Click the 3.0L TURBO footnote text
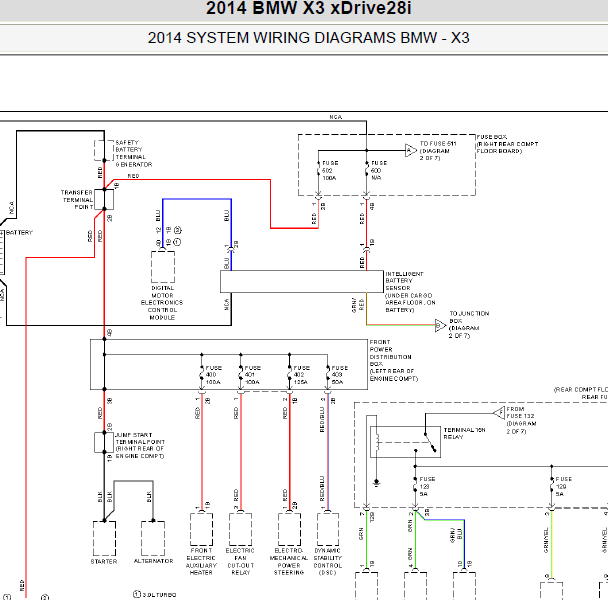 pyautogui.click(x=159, y=595)
